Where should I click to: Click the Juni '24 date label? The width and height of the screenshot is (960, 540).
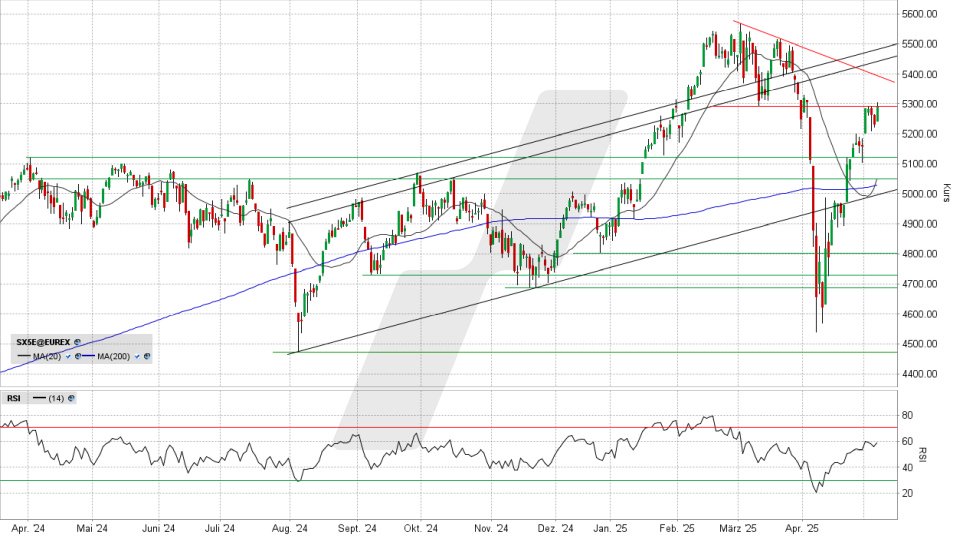tap(158, 528)
